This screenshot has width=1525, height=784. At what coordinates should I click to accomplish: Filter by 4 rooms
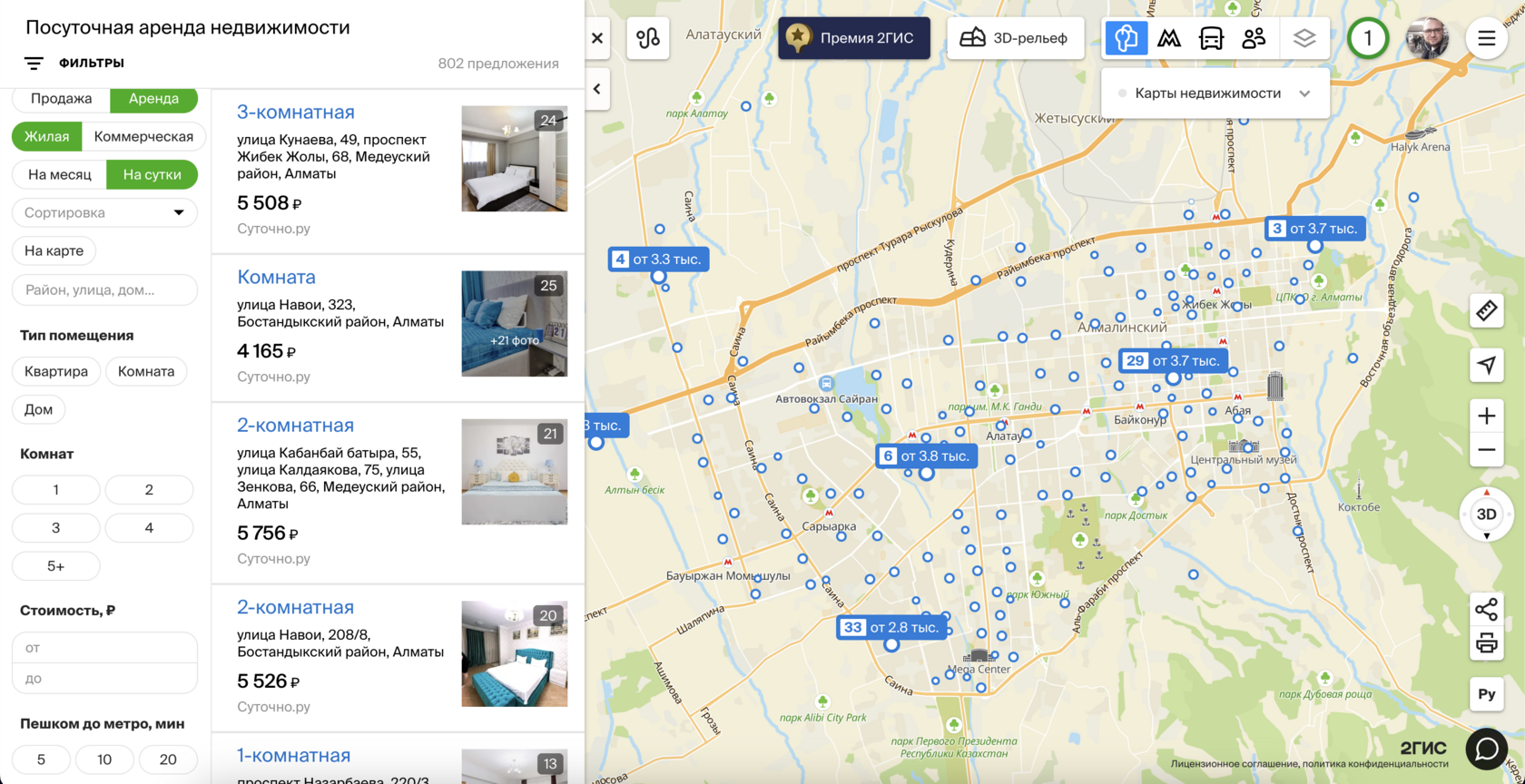point(149,528)
